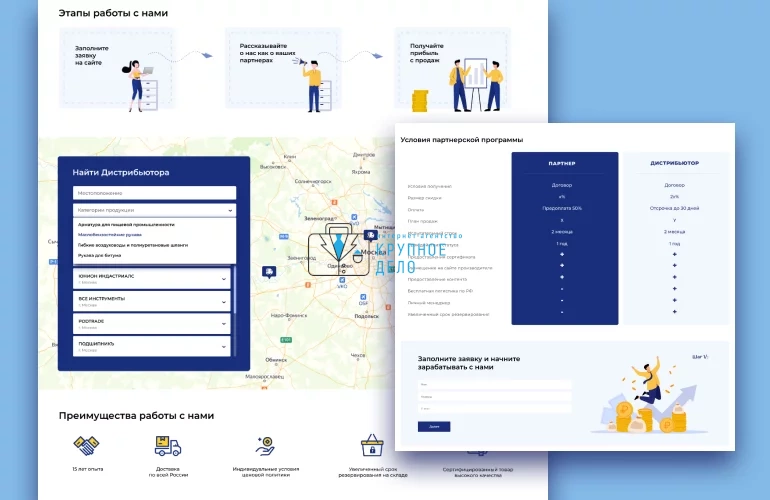Click the 'Чехов' label on the map
770x500 pixels.
point(358,355)
